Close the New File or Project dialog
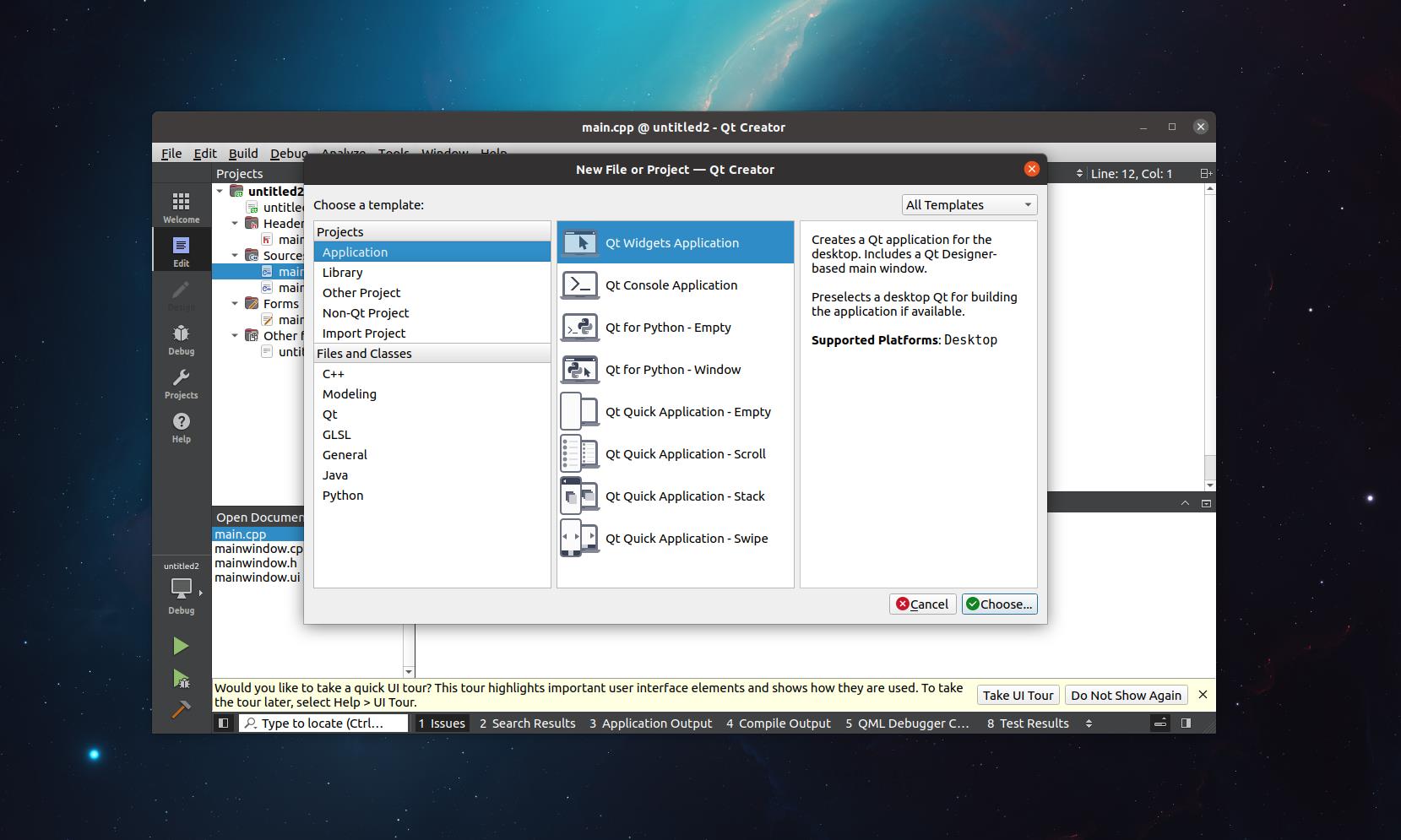Viewport: 1401px width, 840px height. 1031,169
